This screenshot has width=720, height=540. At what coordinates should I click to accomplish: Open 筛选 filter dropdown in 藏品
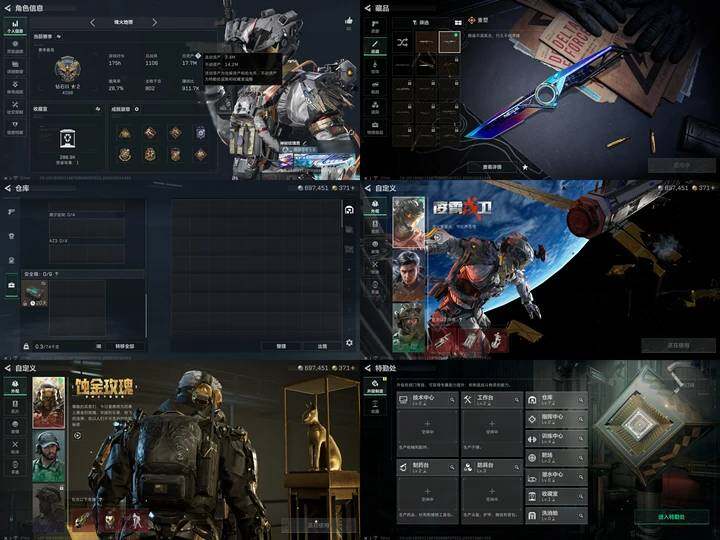(x=421, y=22)
